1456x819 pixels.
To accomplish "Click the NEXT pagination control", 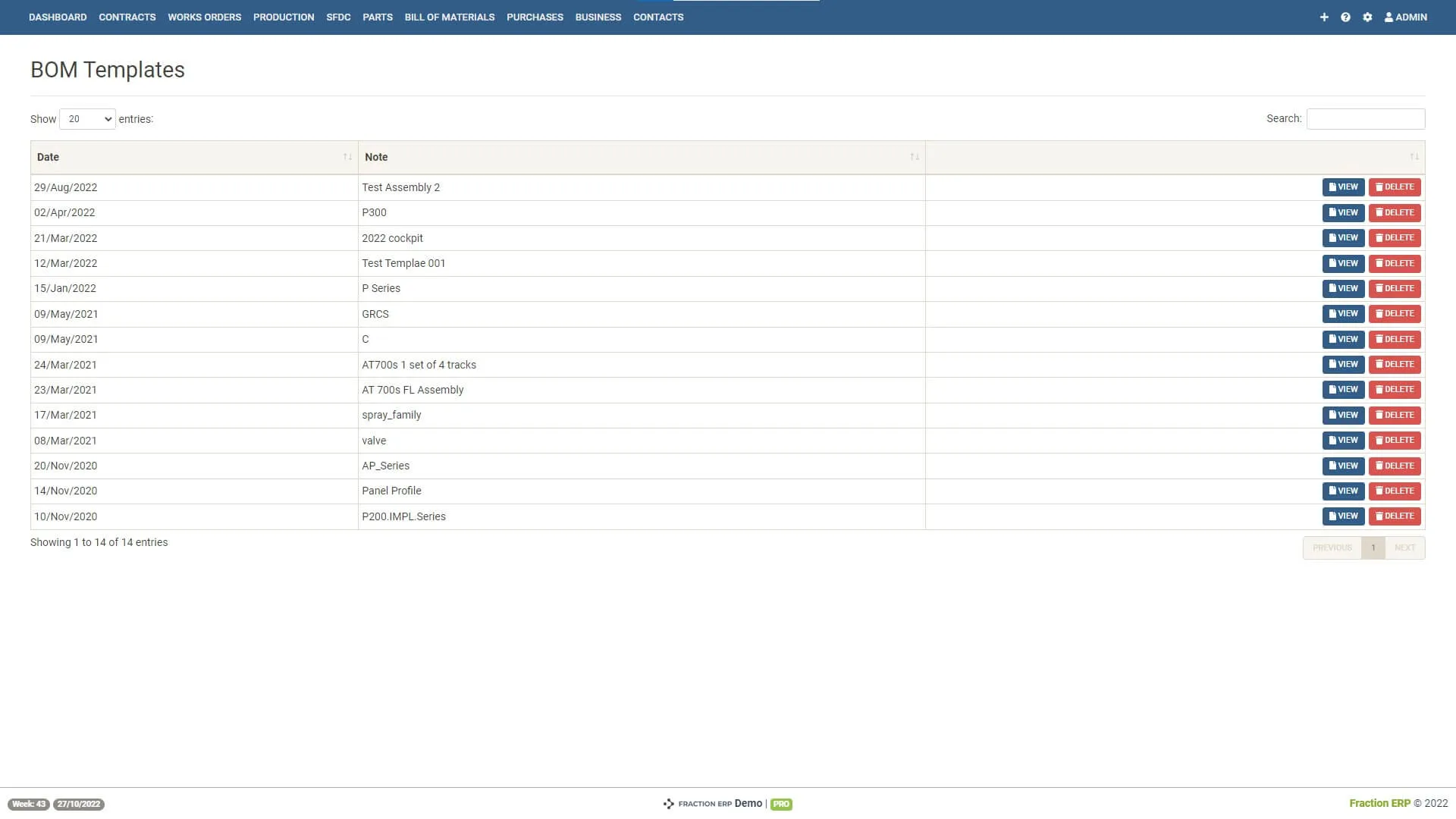I will [x=1404, y=548].
